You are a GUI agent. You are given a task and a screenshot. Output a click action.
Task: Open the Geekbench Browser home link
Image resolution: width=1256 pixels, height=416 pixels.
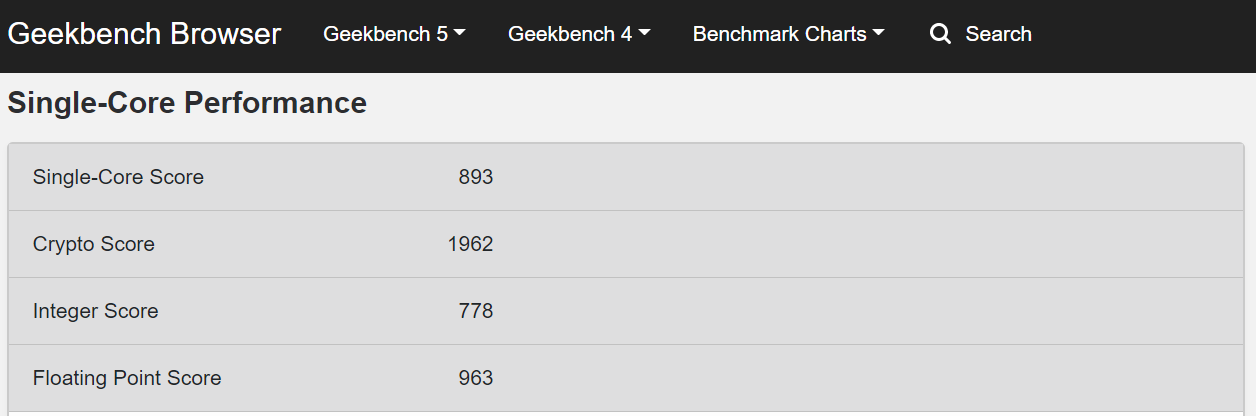144,34
